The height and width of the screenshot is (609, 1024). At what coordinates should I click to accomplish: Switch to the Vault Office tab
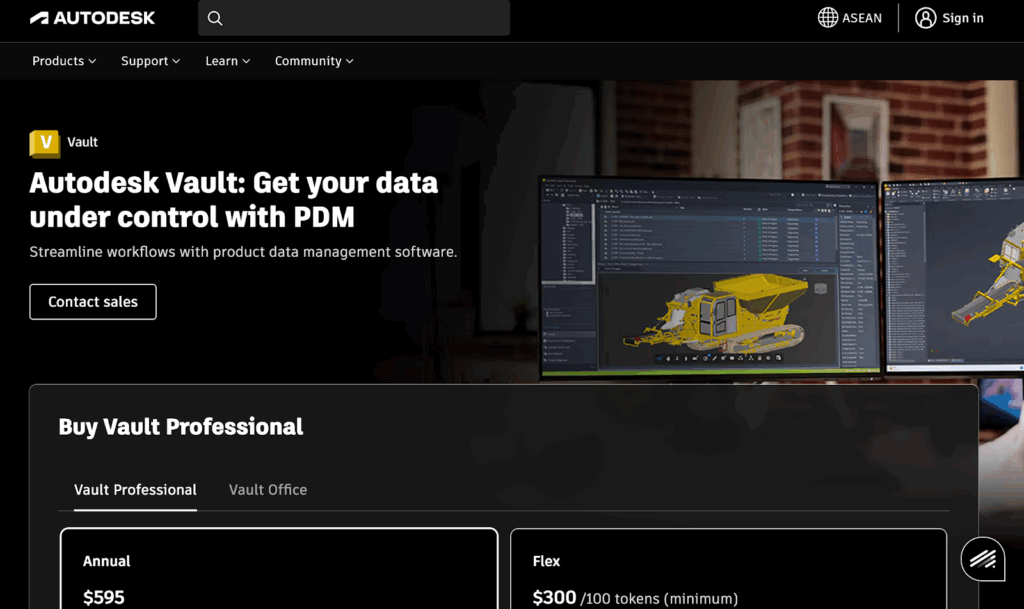click(268, 490)
